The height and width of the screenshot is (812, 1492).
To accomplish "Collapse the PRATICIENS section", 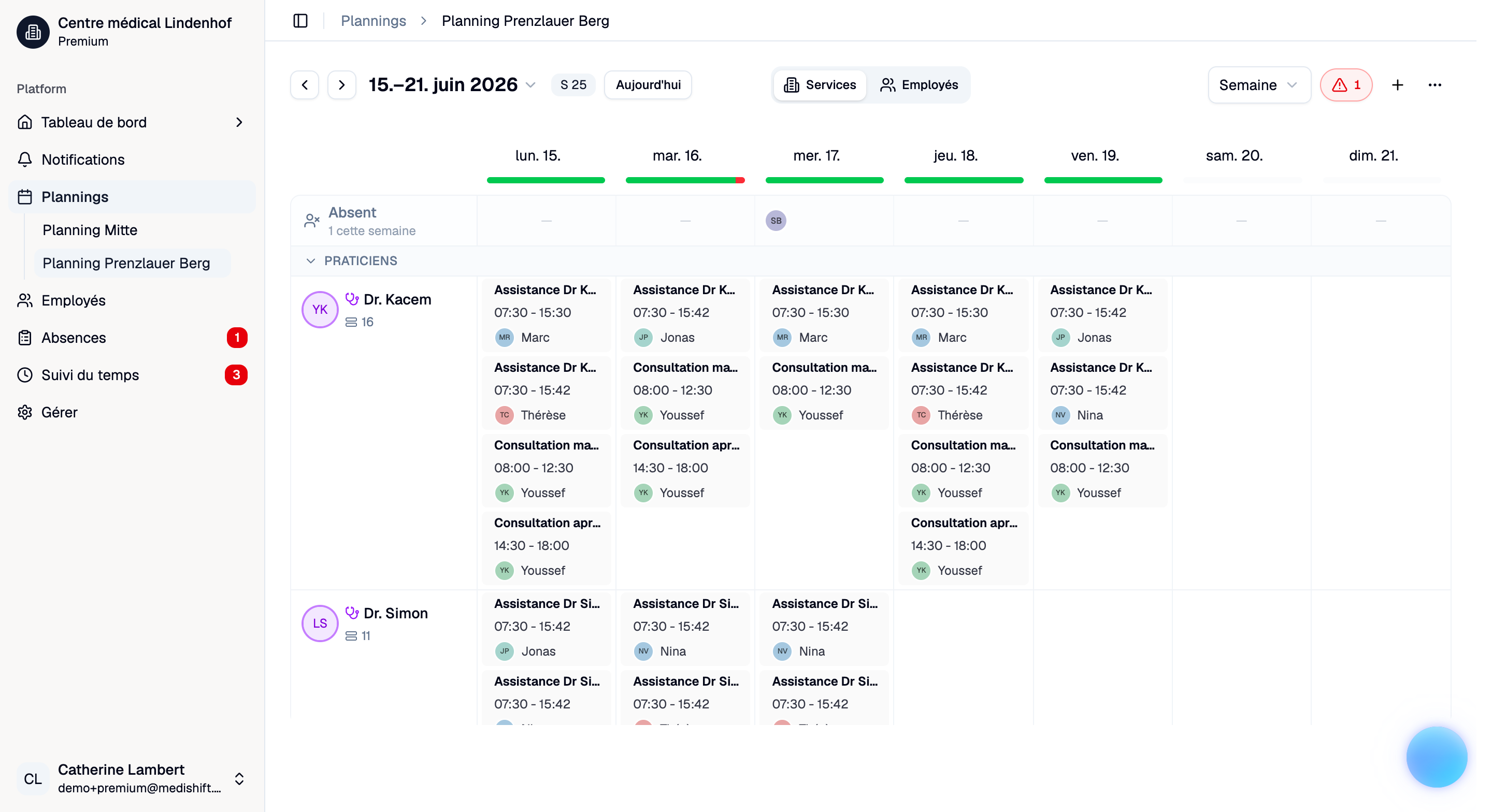I will (310, 260).
